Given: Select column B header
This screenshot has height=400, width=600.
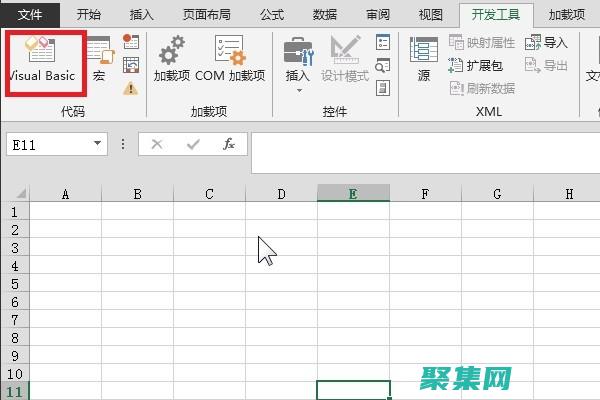Looking at the screenshot, I should [x=137, y=193].
